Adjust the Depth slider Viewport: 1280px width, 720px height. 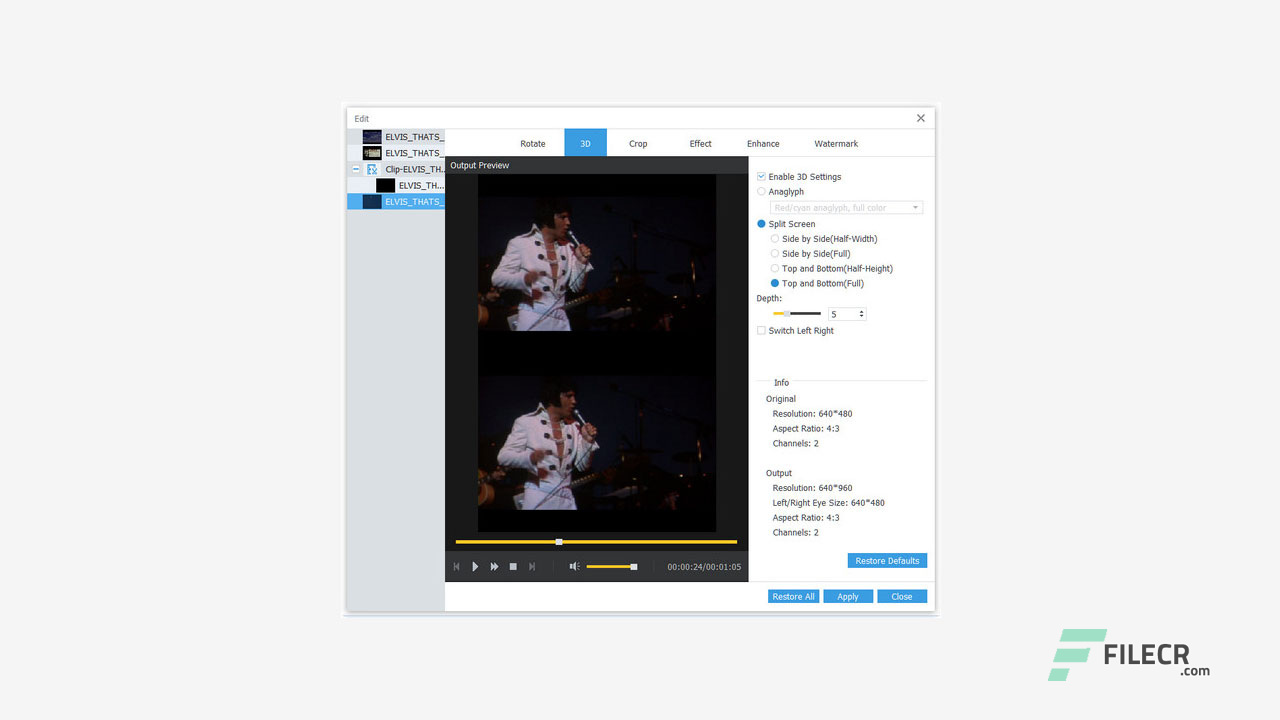pos(796,314)
